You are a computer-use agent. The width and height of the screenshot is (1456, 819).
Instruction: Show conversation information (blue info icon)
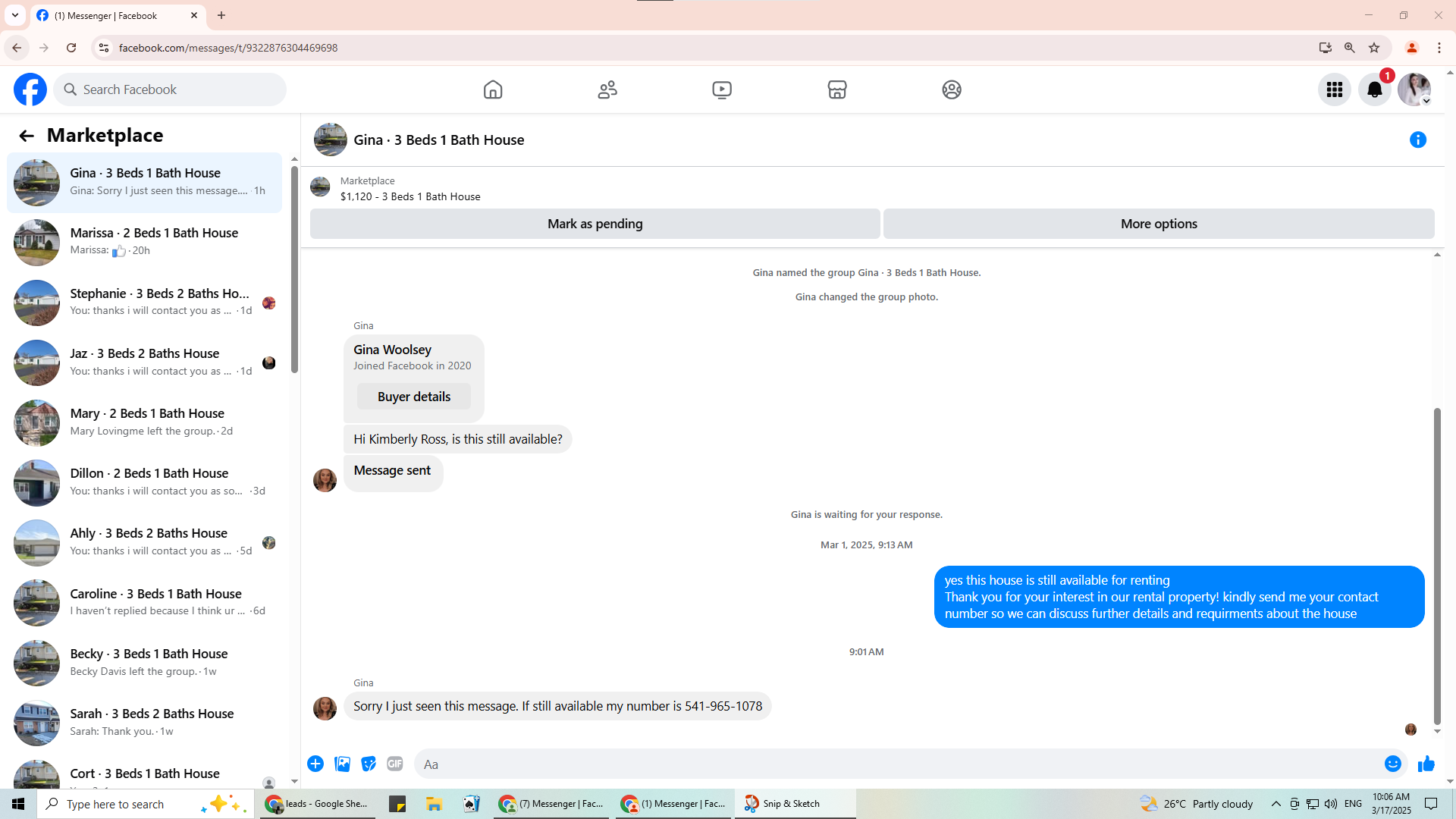click(1418, 140)
